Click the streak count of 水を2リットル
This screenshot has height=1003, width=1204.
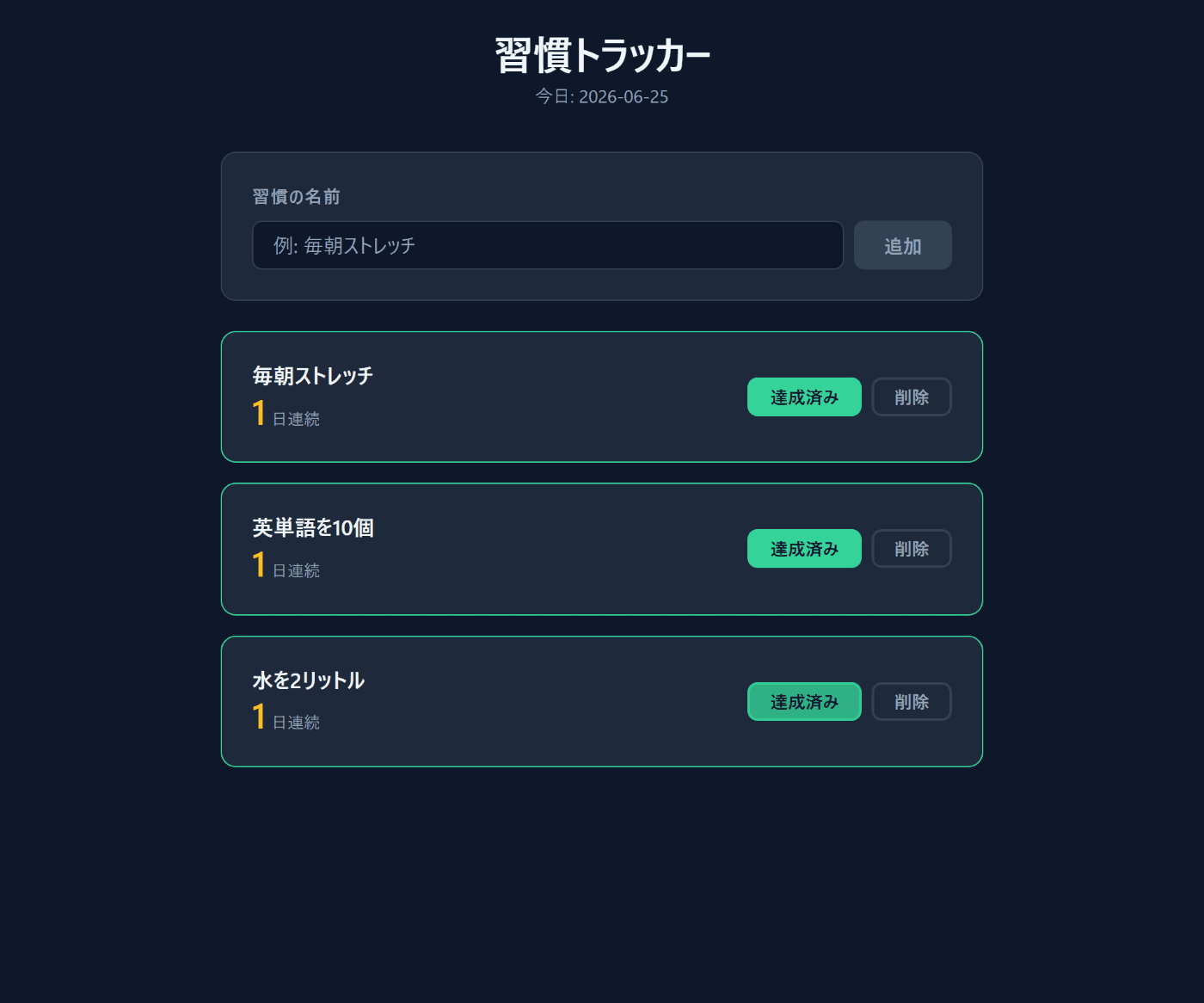point(259,717)
